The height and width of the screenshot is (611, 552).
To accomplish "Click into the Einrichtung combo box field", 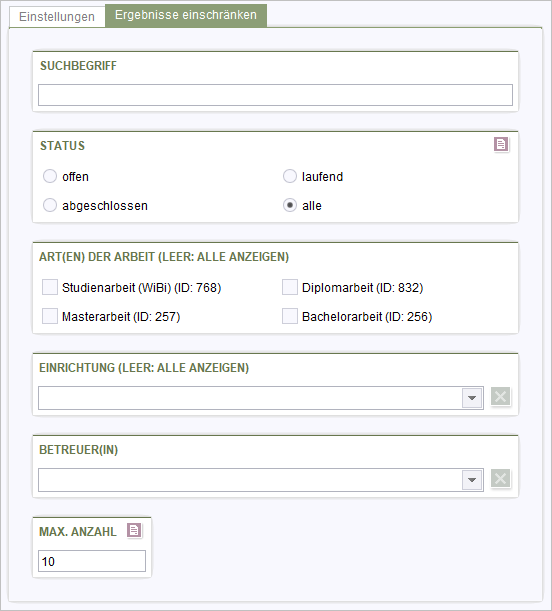I will coord(250,398).
